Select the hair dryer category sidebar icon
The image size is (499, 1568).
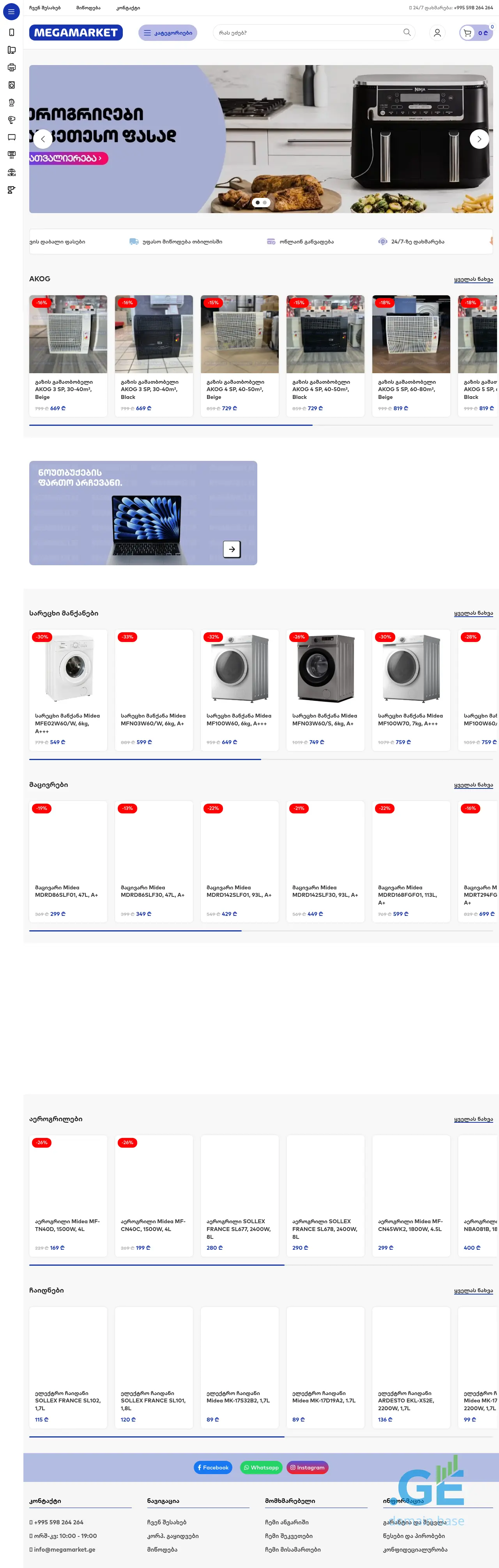point(11,120)
